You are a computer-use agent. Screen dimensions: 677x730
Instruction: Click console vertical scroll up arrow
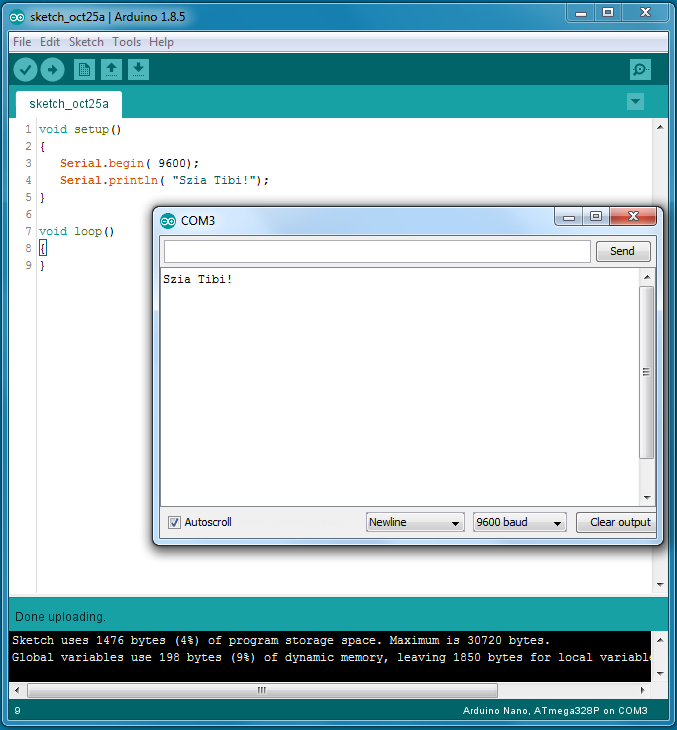(x=660, y=640)
